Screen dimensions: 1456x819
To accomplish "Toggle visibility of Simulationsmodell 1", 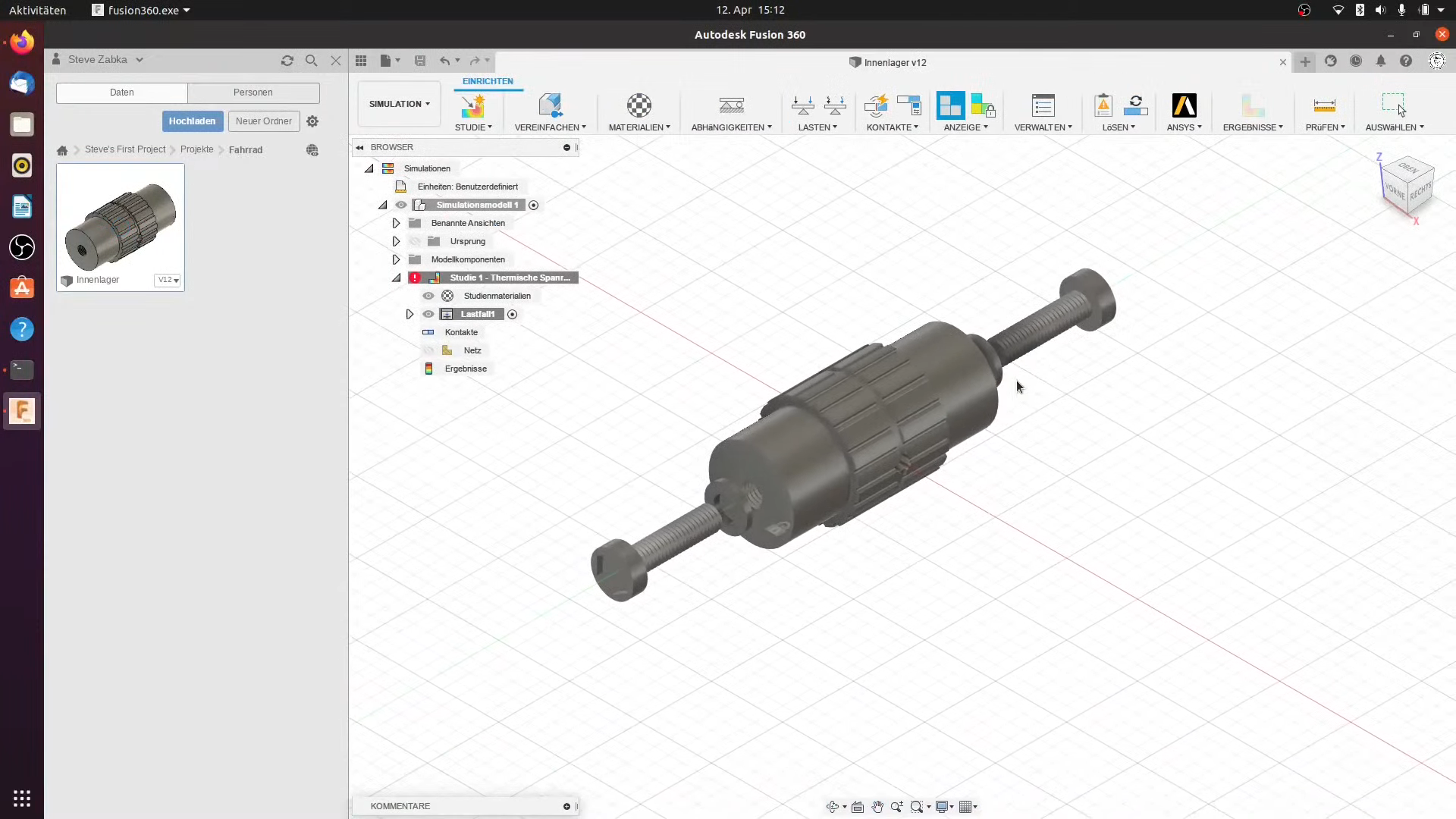I will click(x=401, y=205).
